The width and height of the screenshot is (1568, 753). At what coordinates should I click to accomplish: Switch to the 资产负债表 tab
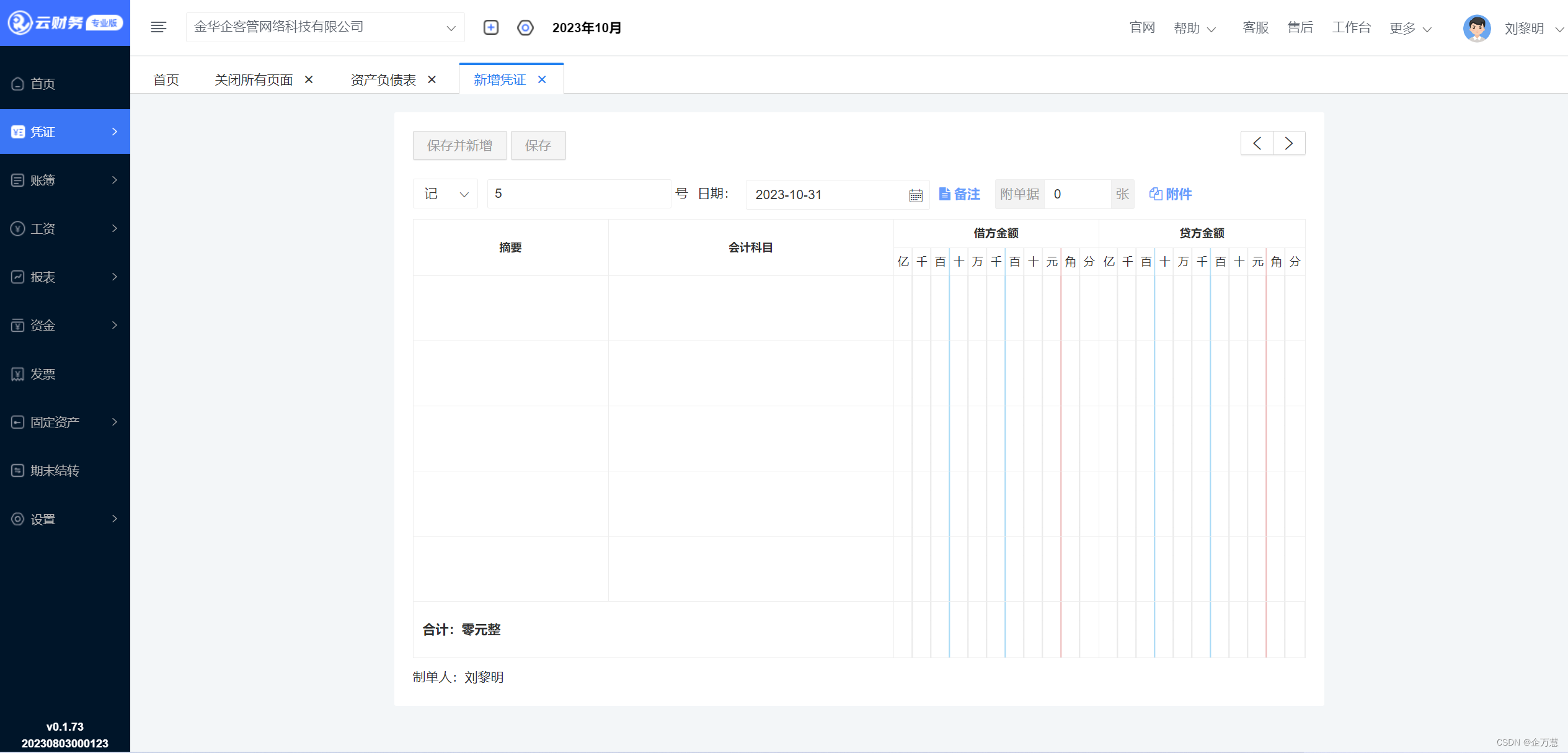383,79
